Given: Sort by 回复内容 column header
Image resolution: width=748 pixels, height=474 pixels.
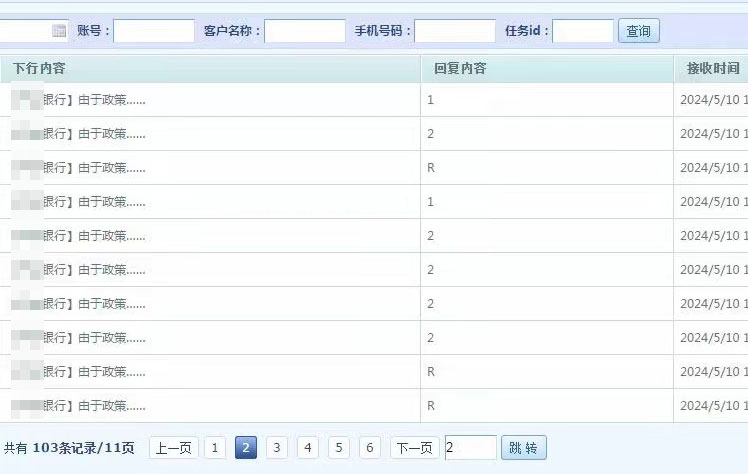Looking at the screenshot, I should click(x=460, y=69).
